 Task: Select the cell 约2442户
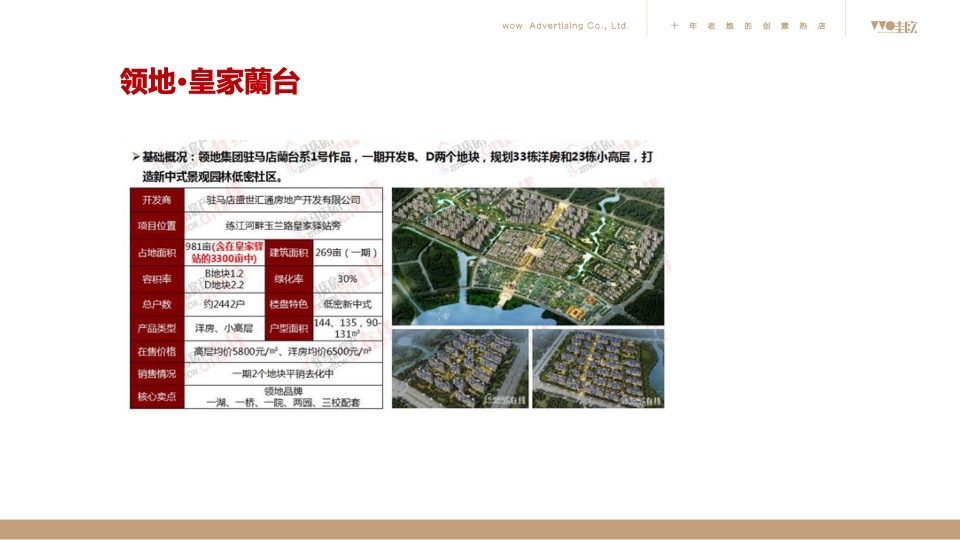pos(224,304)
